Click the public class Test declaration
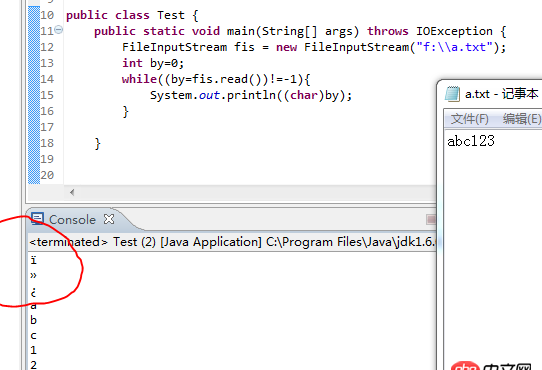This screenshot has height=370, width=542. coord(132,15)
